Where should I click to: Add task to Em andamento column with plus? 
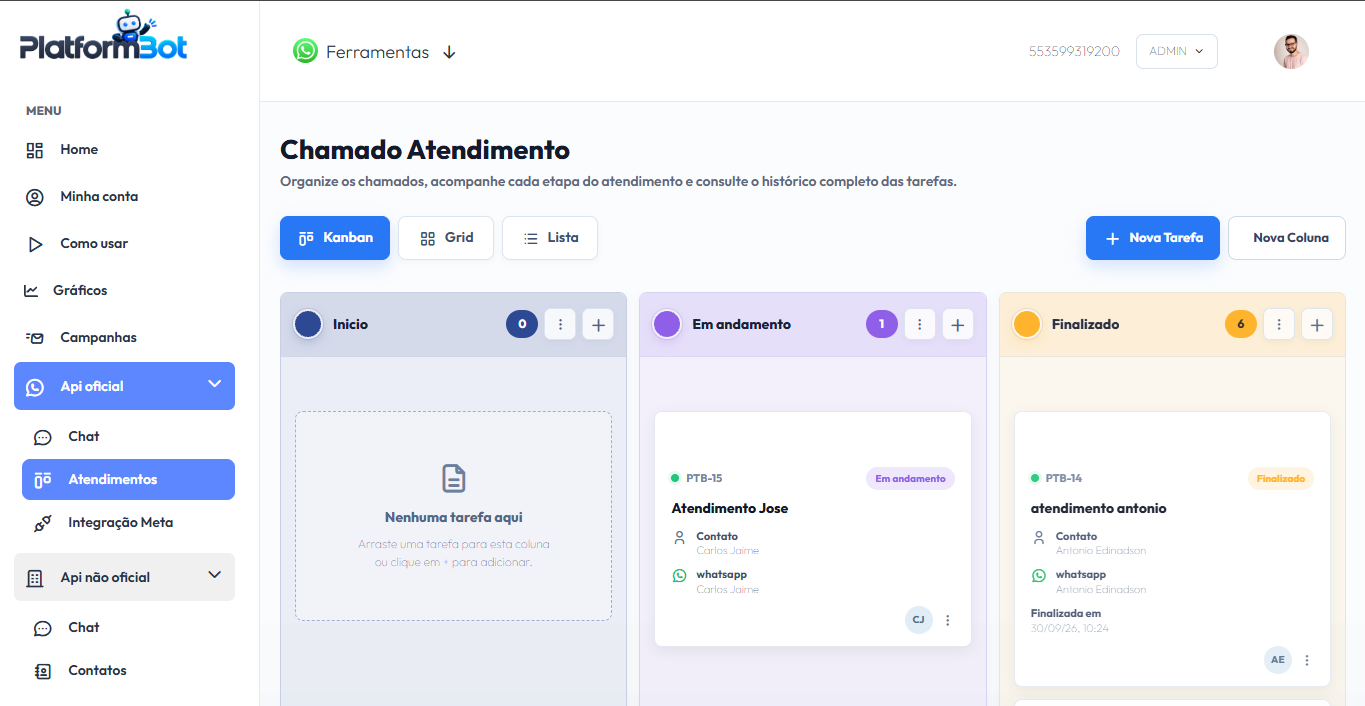pyautogui.click(x=958, y=324)
